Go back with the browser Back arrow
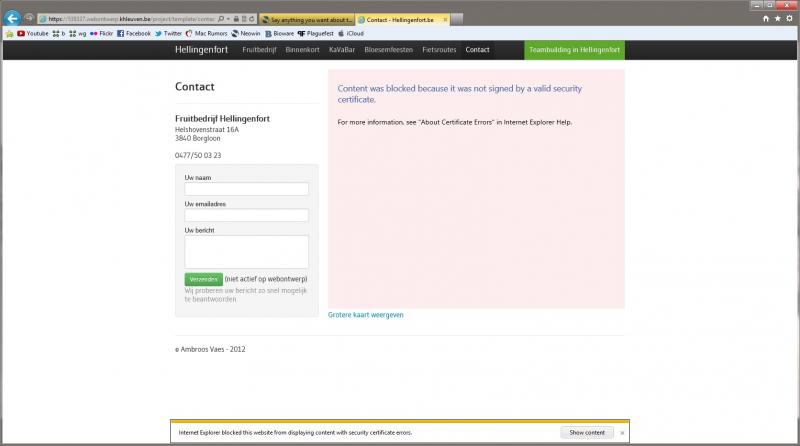Screen dimensions: 800x446 tap(12, 18)
